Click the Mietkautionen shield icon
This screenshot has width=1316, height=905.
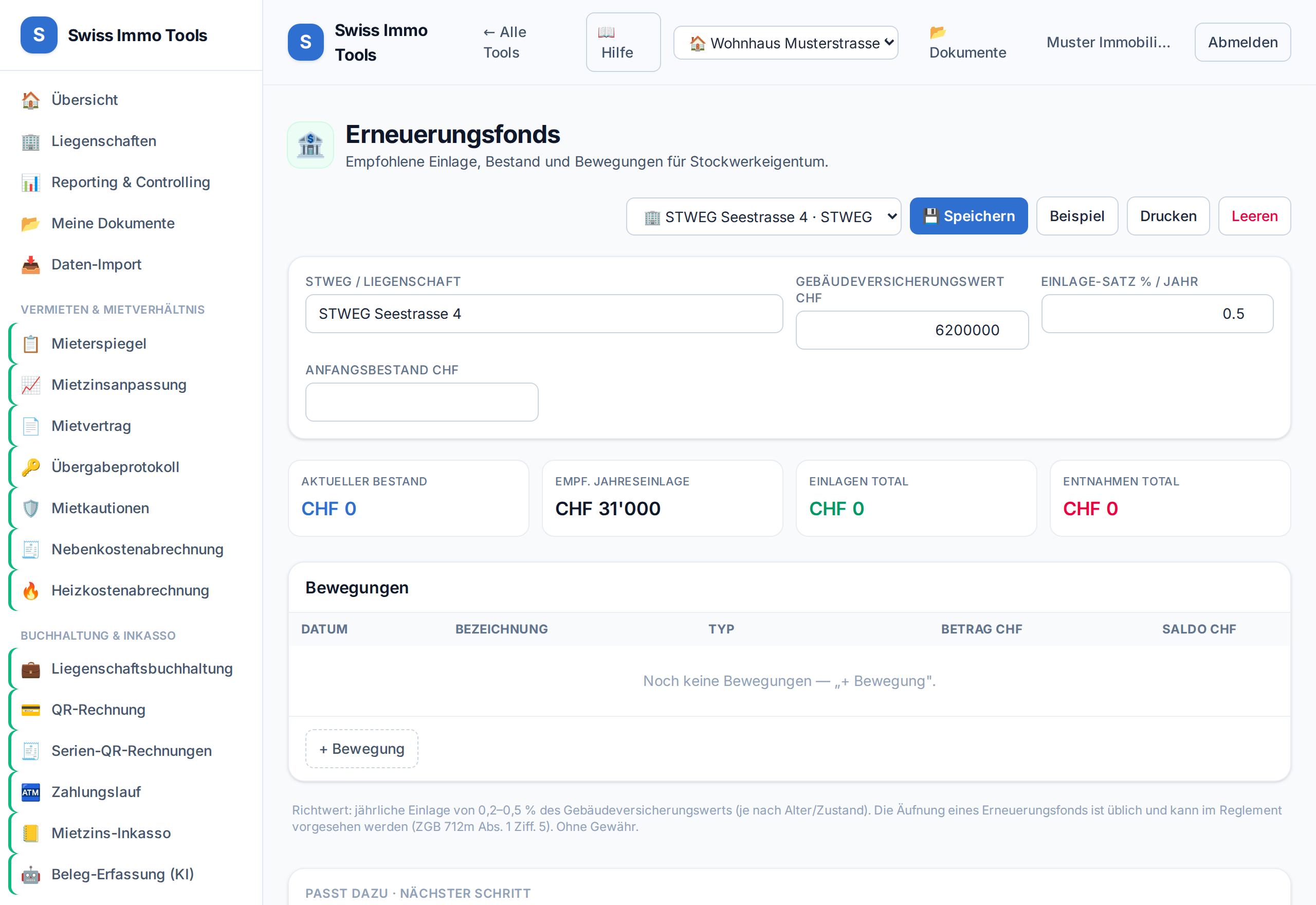[31, 508]
